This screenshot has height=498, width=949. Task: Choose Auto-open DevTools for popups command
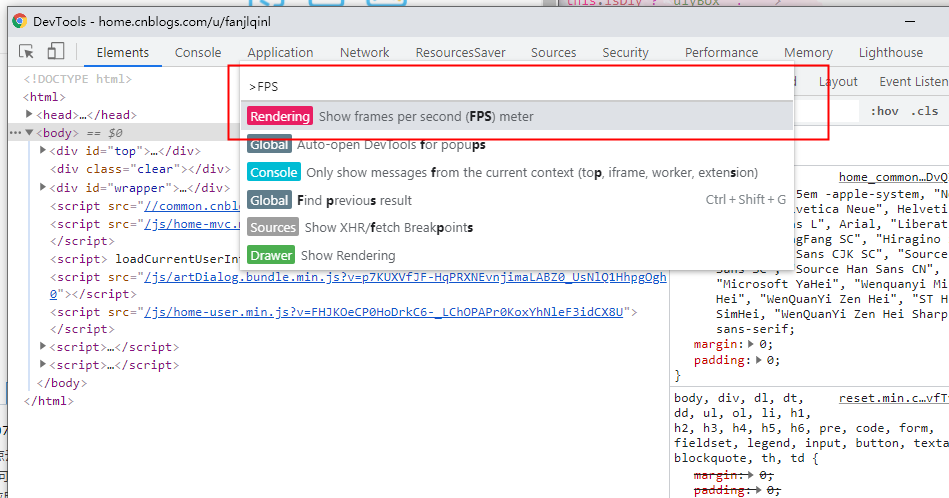517,145
